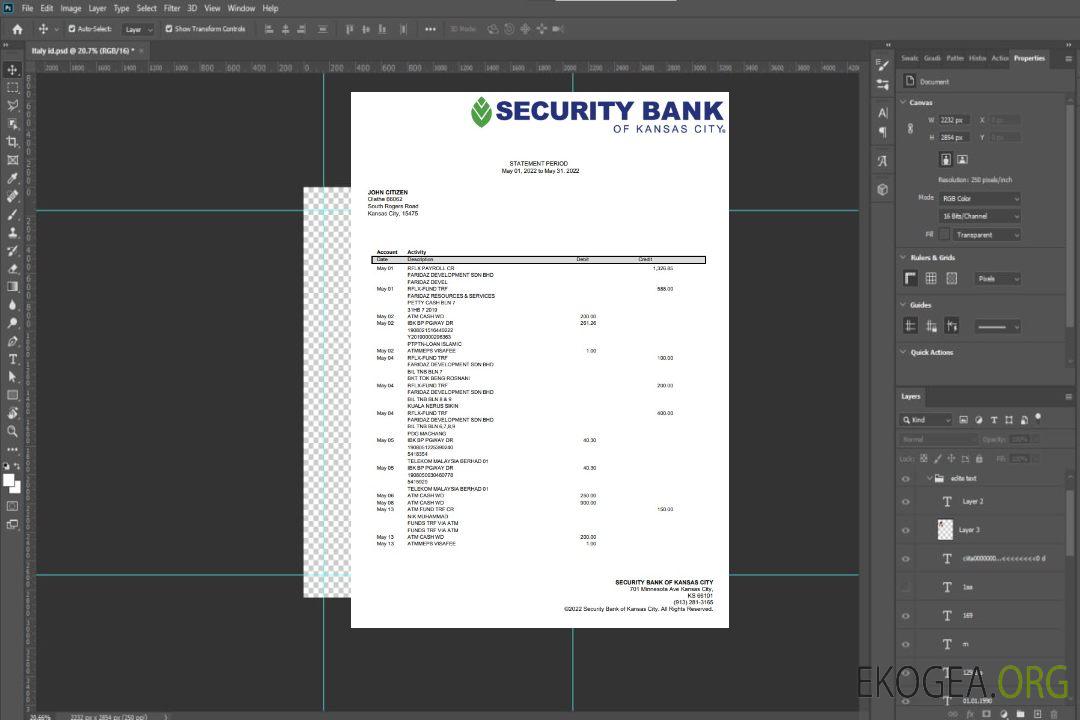Open the Layers Kind filter dropdown
The height and width of the screenshot is (720, 1080).
[926, 420]
